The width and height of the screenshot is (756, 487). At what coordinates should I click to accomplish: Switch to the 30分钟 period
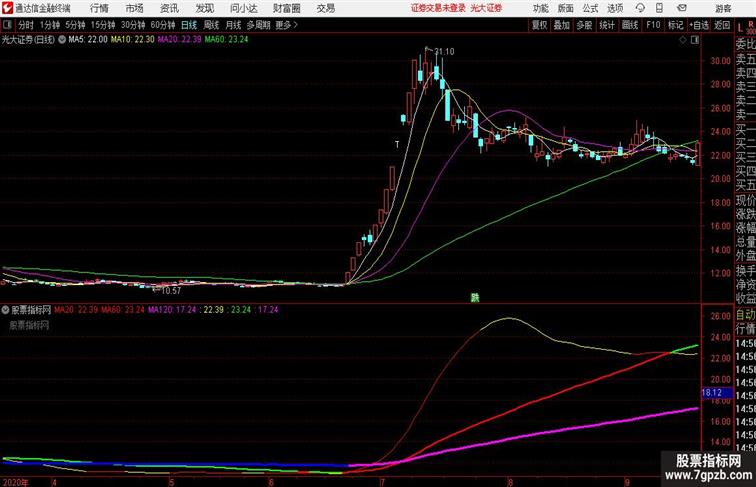(x=133, y=25)
